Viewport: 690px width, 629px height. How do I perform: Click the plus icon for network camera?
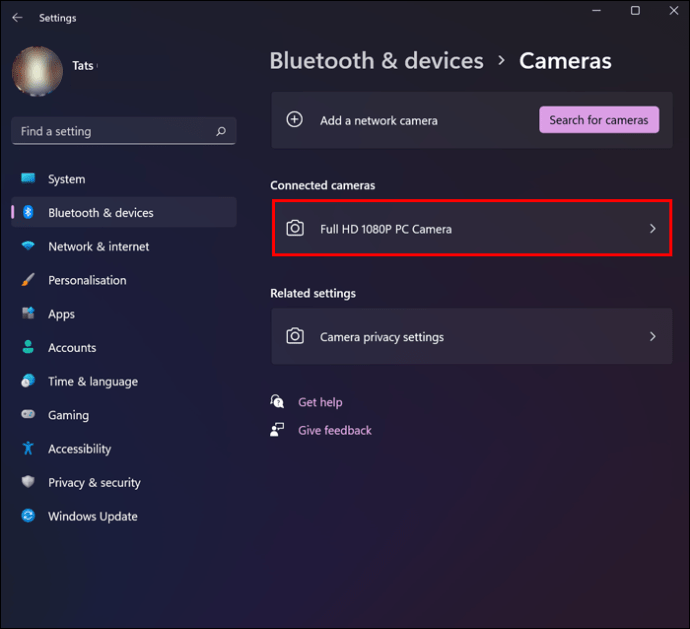(294, 119)
